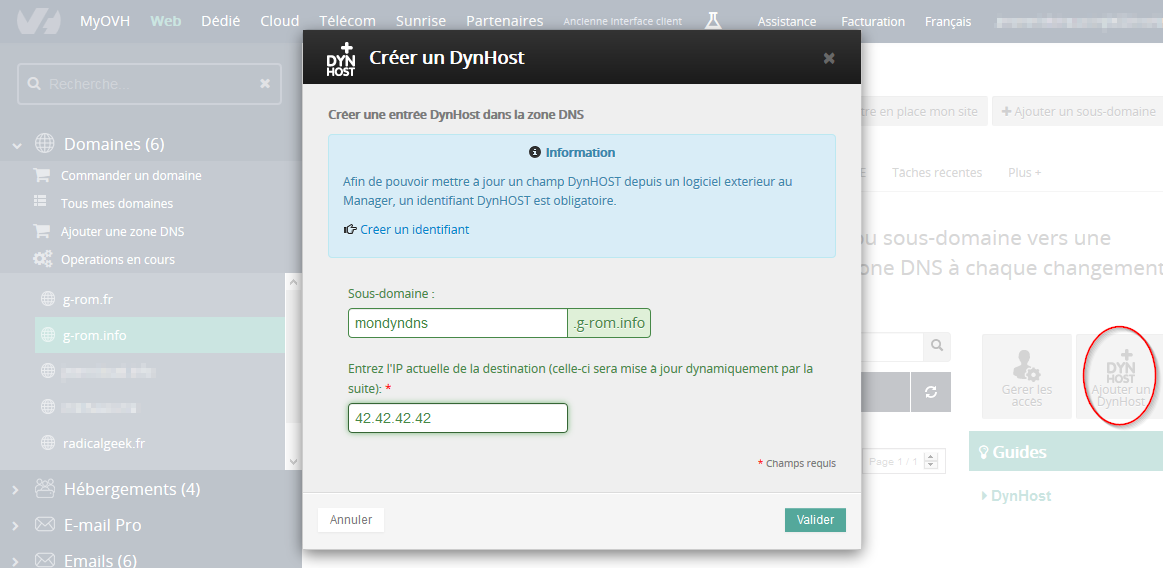Open the Français language selector
The height and width of the screenshot is (568, 1163).
tap(948, 22)
